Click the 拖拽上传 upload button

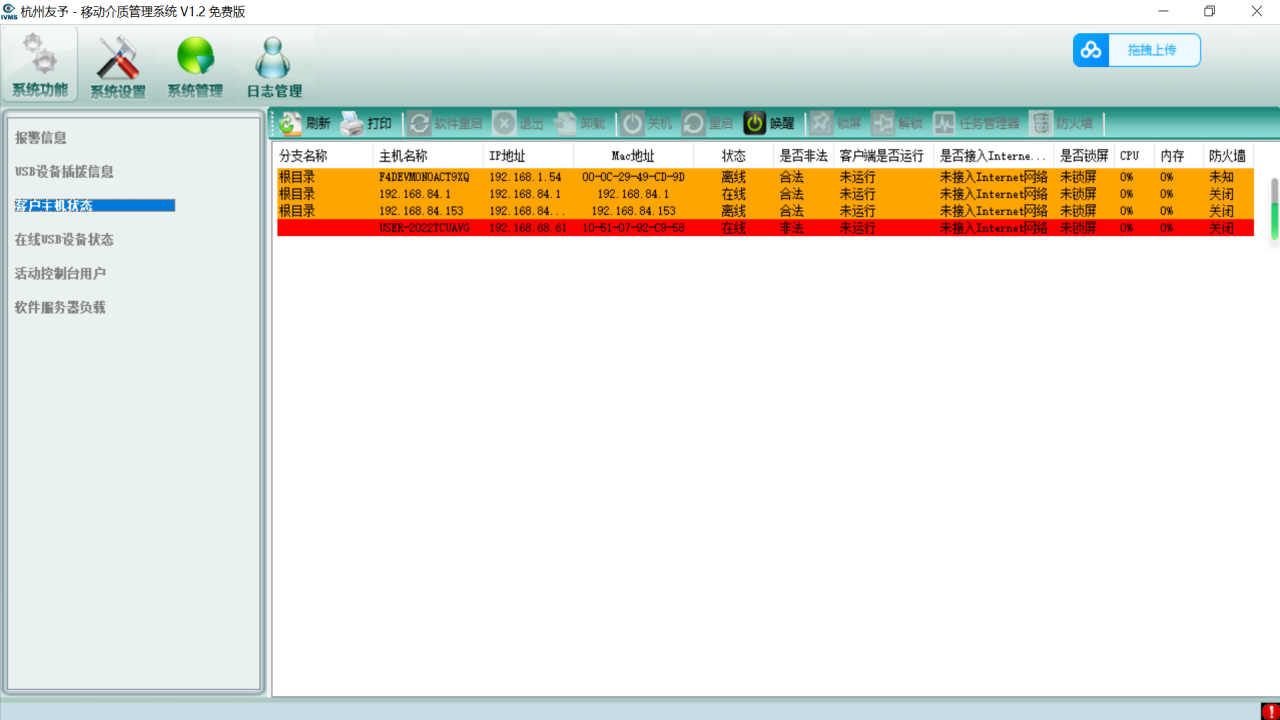1137,50
